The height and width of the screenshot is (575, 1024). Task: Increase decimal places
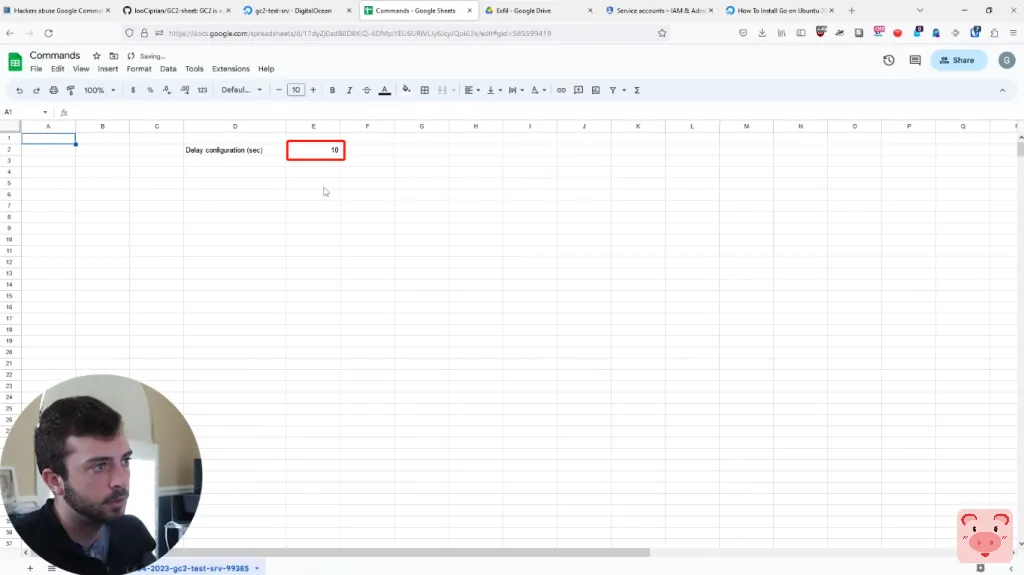185,90
